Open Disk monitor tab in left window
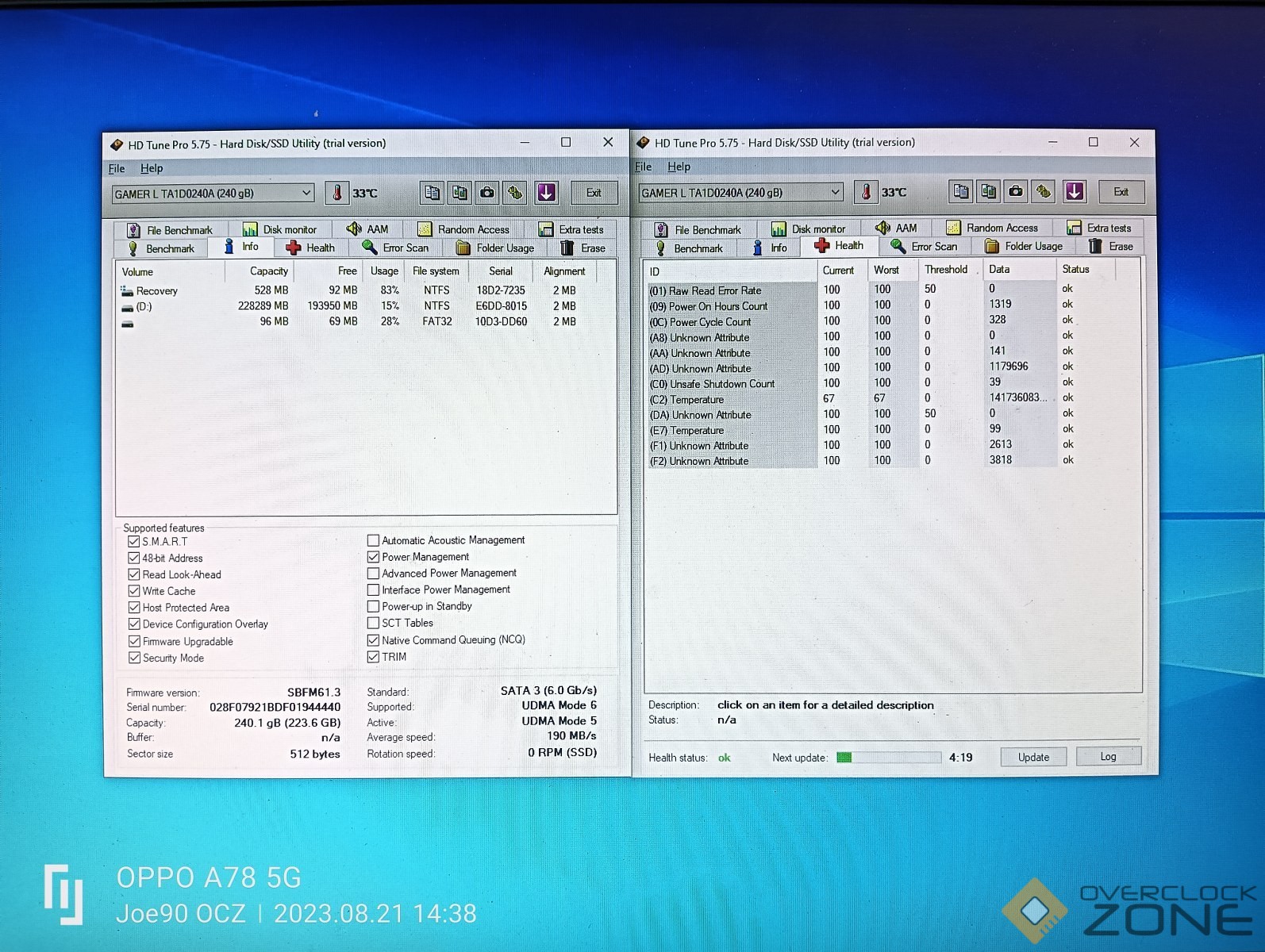 (x=279, y=229)
